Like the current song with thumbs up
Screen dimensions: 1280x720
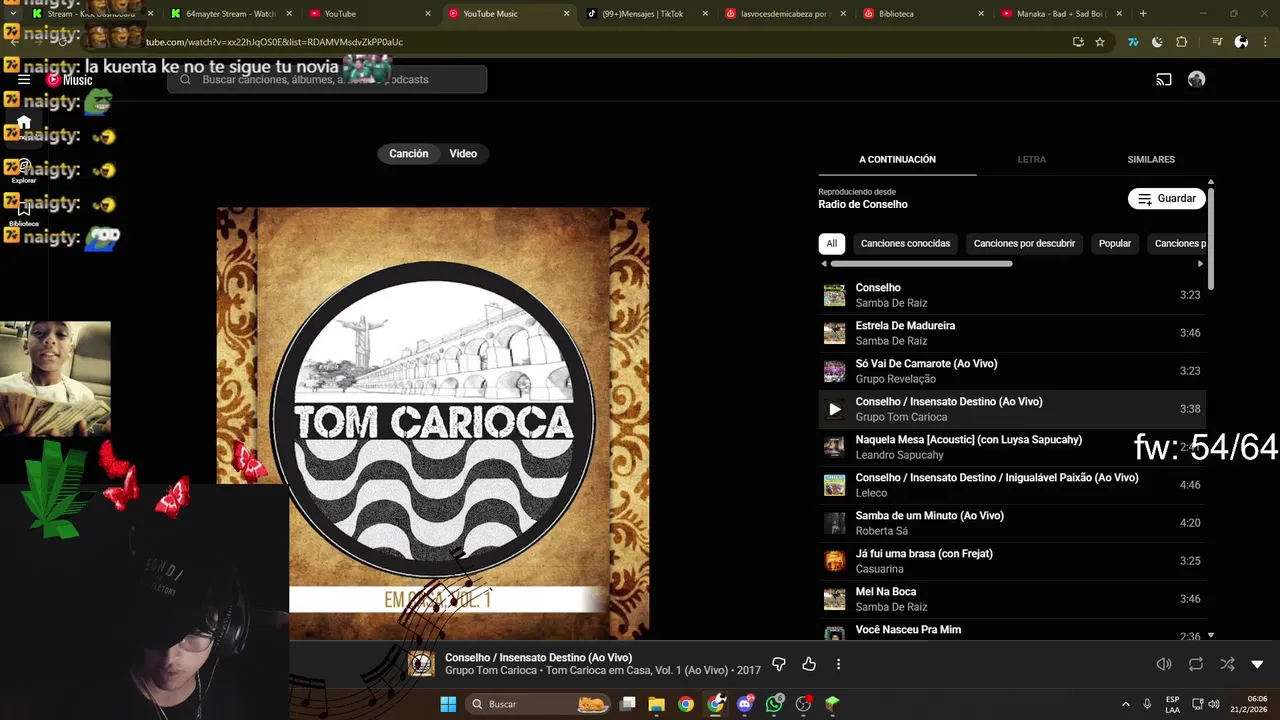[x=809, y=664]
